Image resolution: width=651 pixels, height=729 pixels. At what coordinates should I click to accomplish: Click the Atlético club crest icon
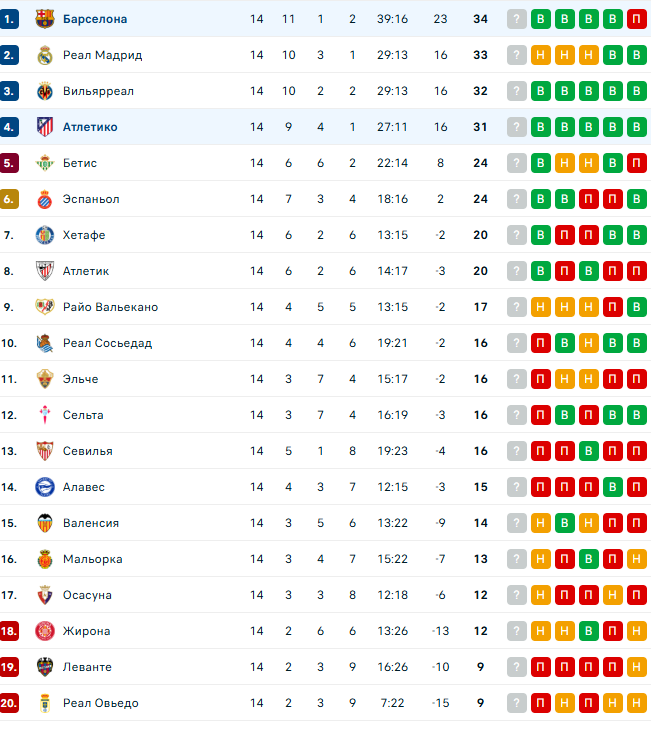click(44, 127)
